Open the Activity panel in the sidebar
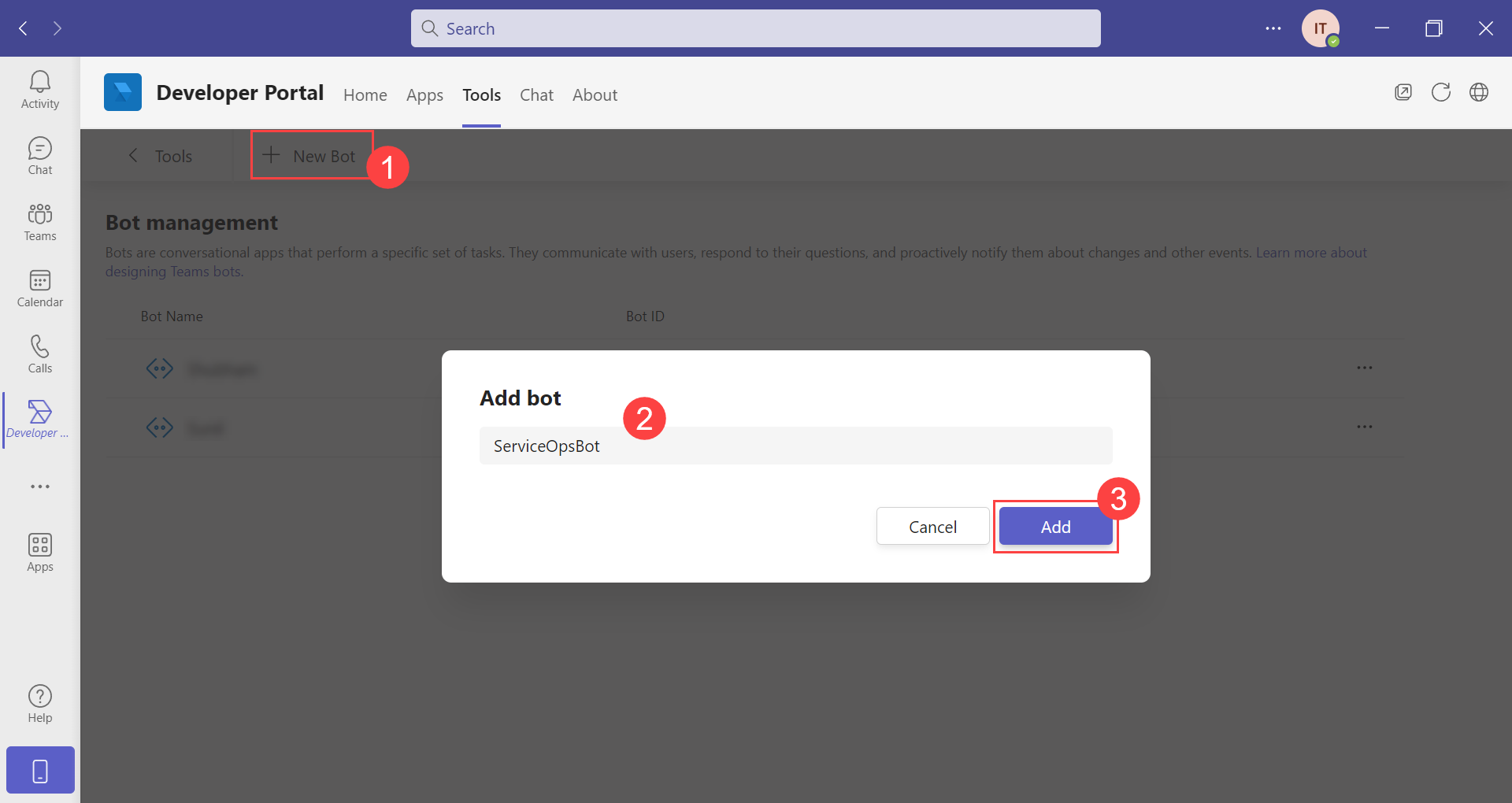The height and width of the screenshot is (803, 1512). 39,88
